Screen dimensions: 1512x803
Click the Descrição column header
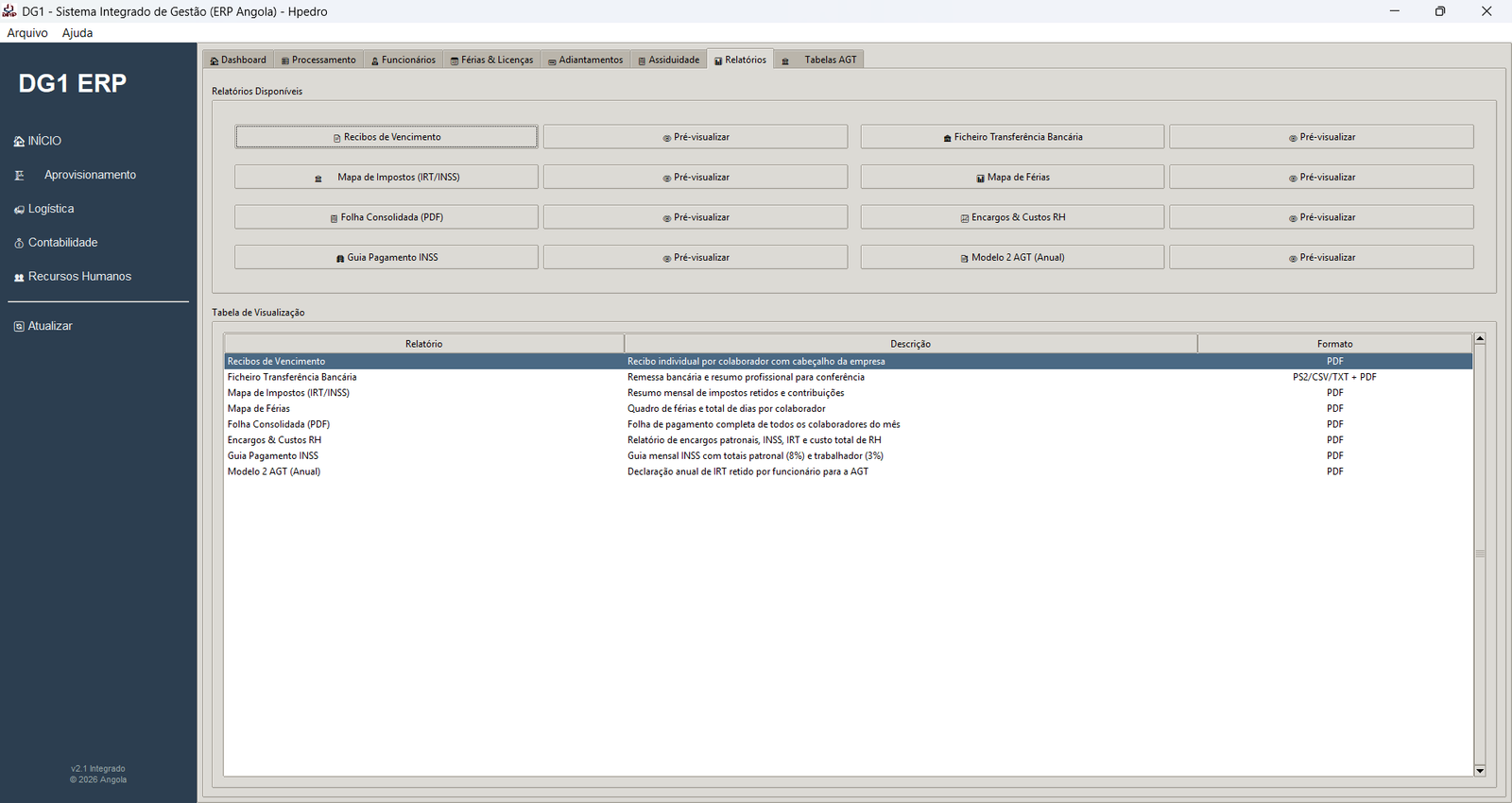(910, 344)
